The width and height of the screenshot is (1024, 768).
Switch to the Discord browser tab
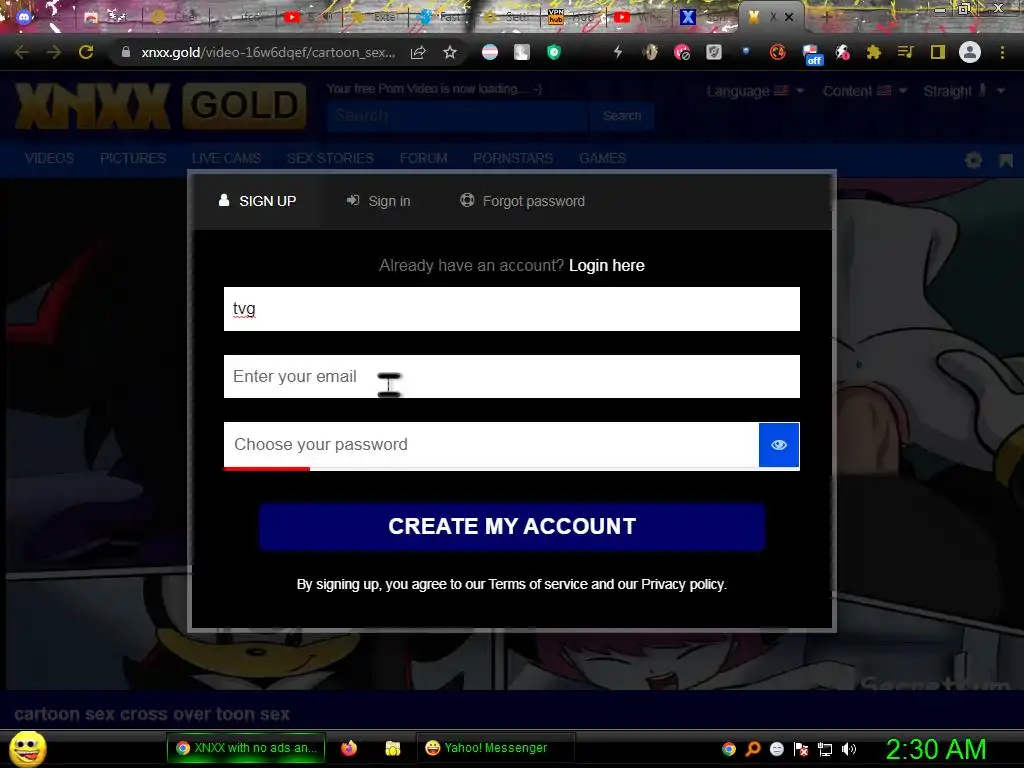(x=24, y=18)
